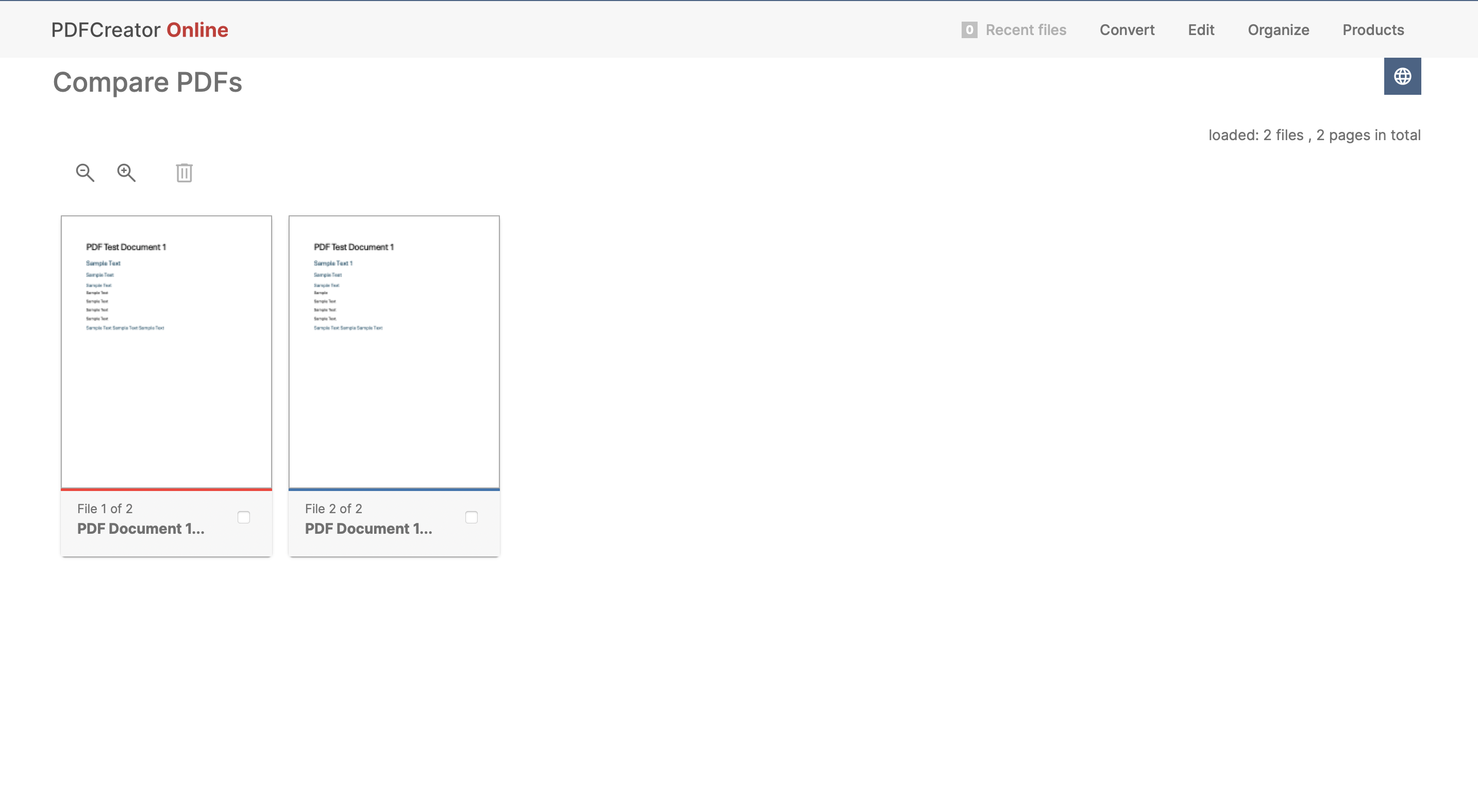Enable the checkbox on File 2 of 2
The height and width of the screenshot is (812, 1478).
(x=472, y=517)
